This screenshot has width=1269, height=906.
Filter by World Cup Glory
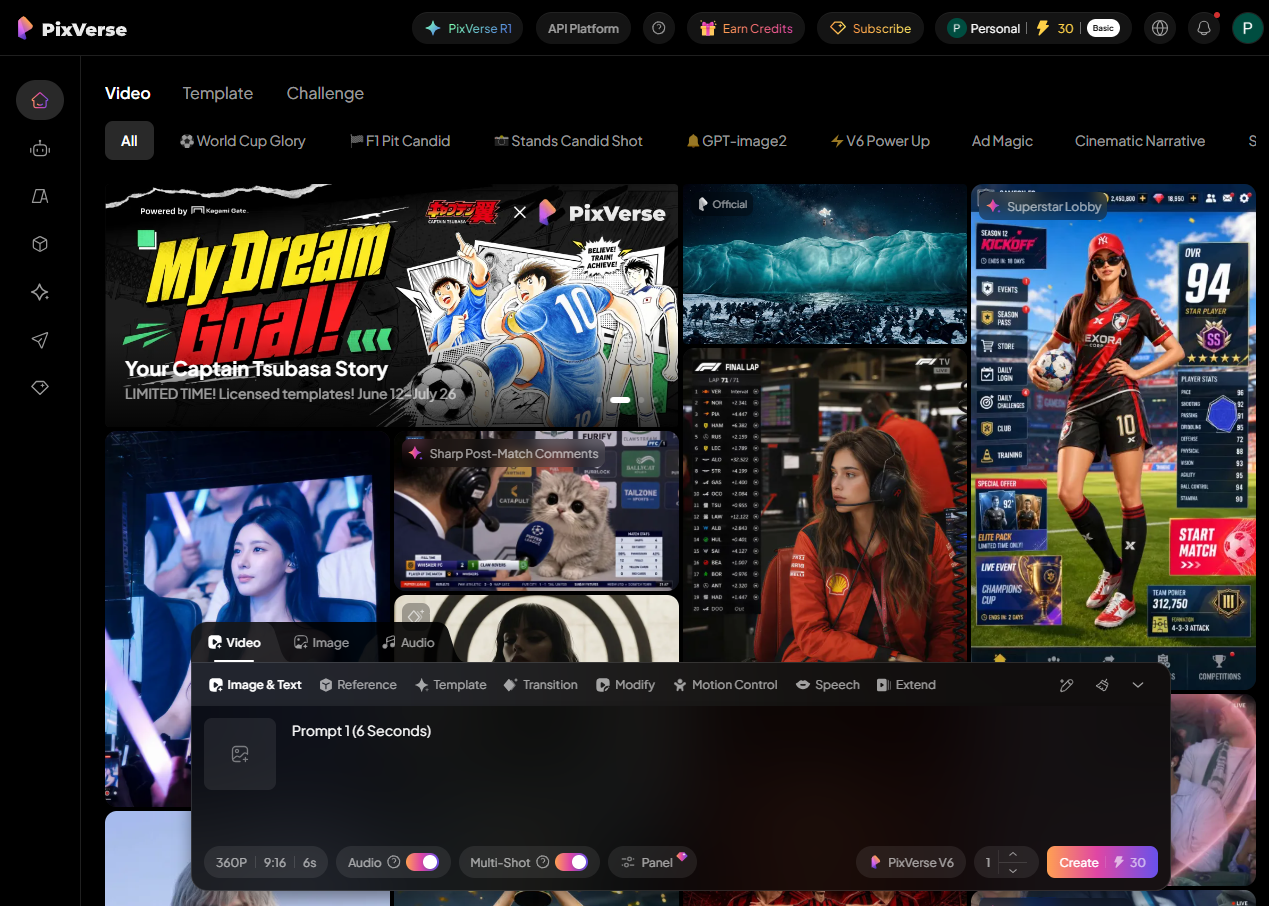coord(243,141)
